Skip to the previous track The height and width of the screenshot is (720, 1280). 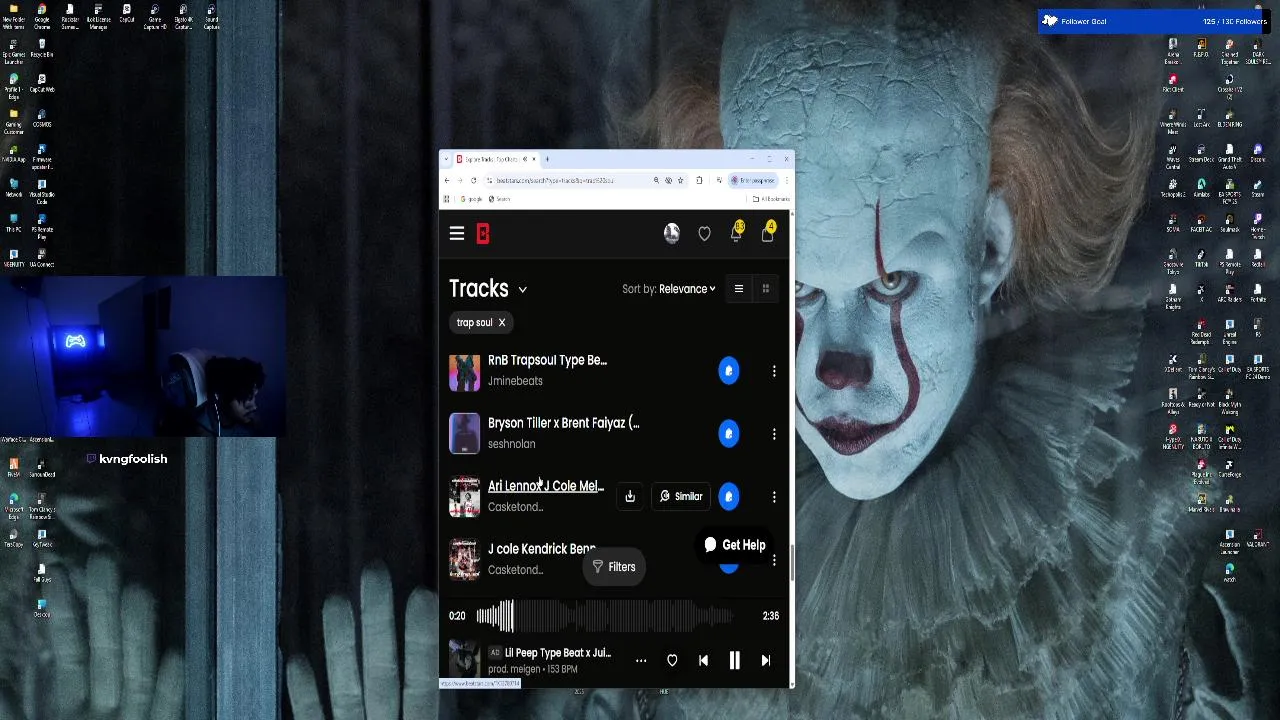[x=703, y=661]
